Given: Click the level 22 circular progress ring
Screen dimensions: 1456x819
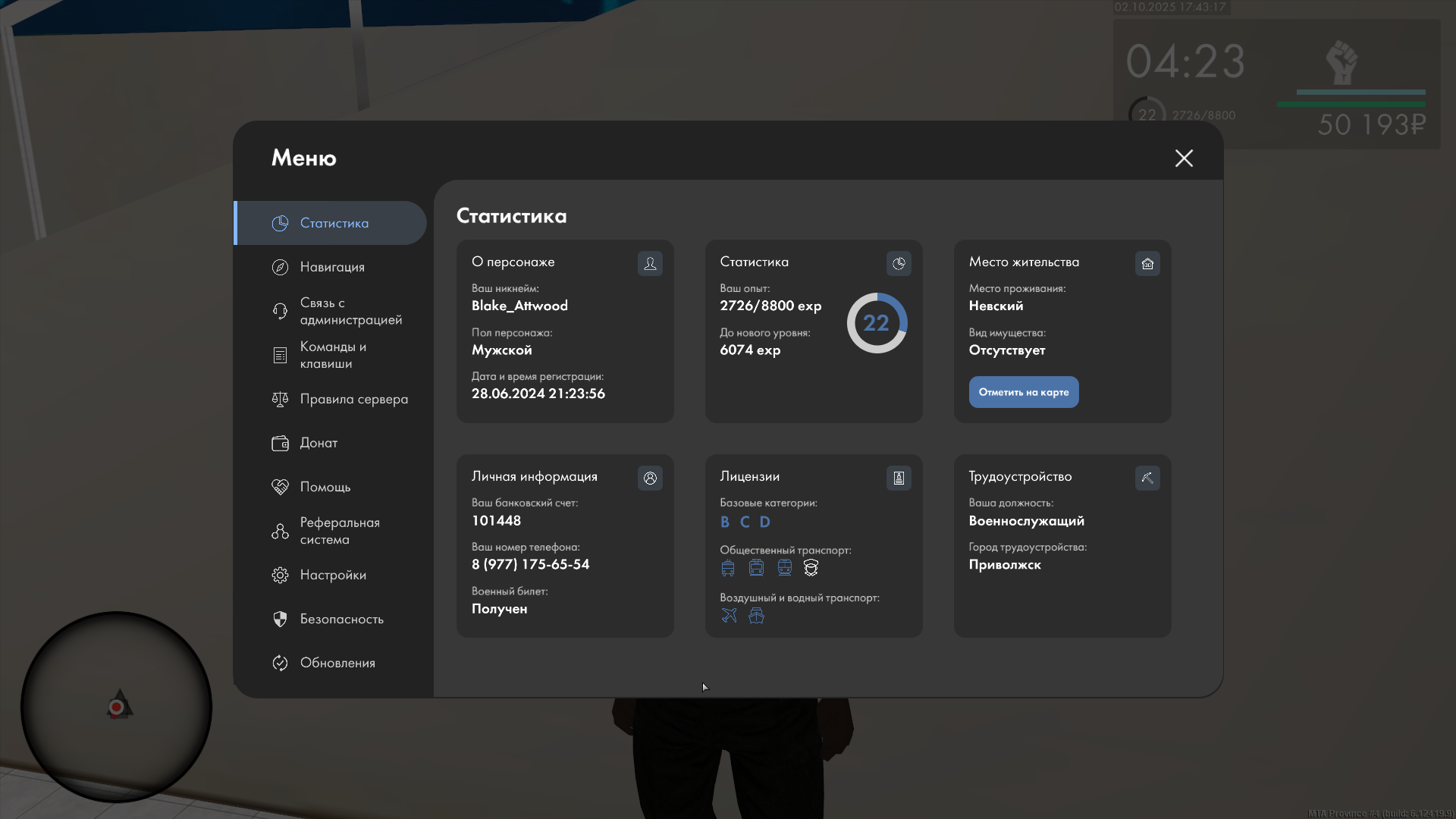Looking at the screenshot, I should (877, 323).
